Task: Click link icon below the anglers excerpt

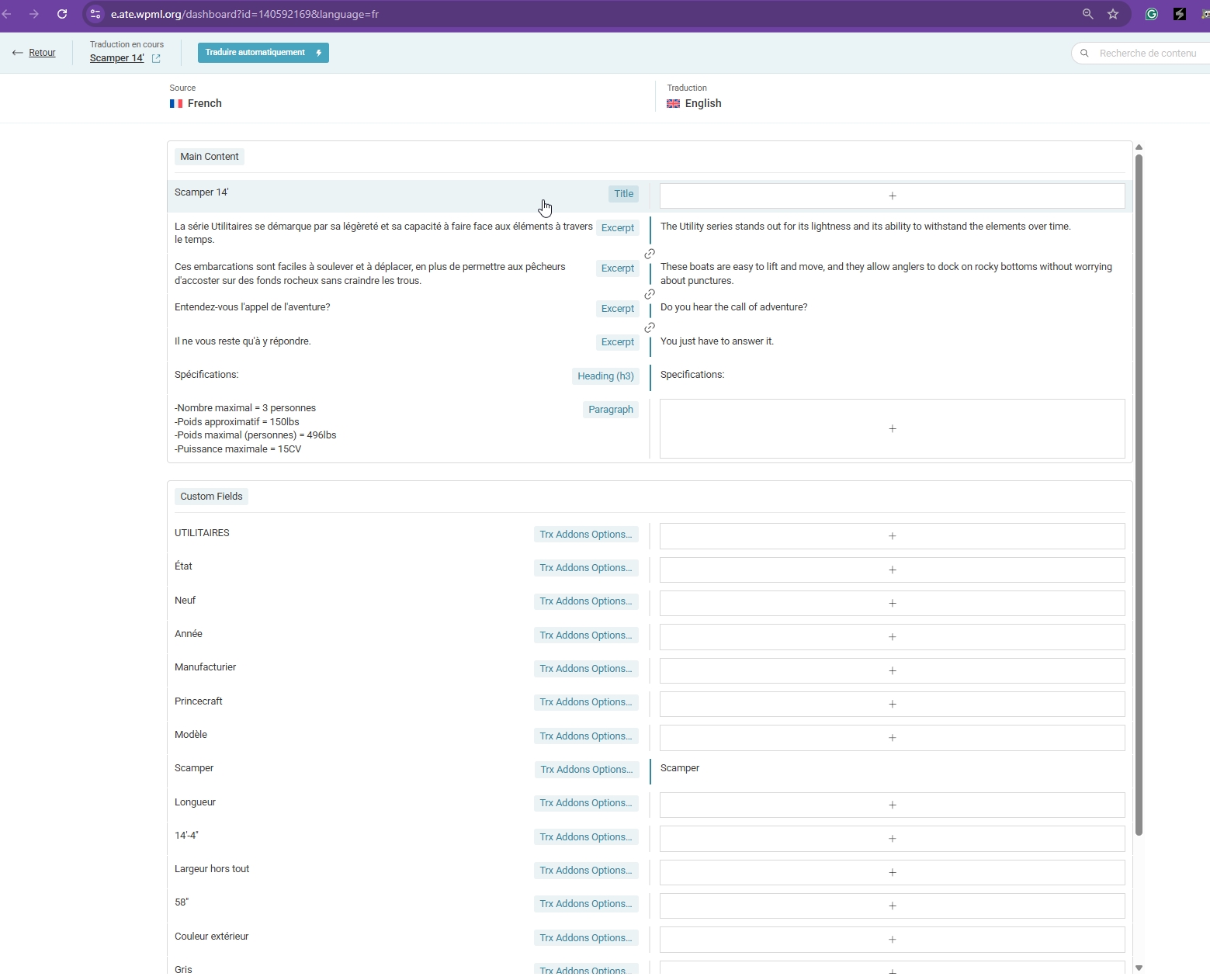Action: coord(650,294)
